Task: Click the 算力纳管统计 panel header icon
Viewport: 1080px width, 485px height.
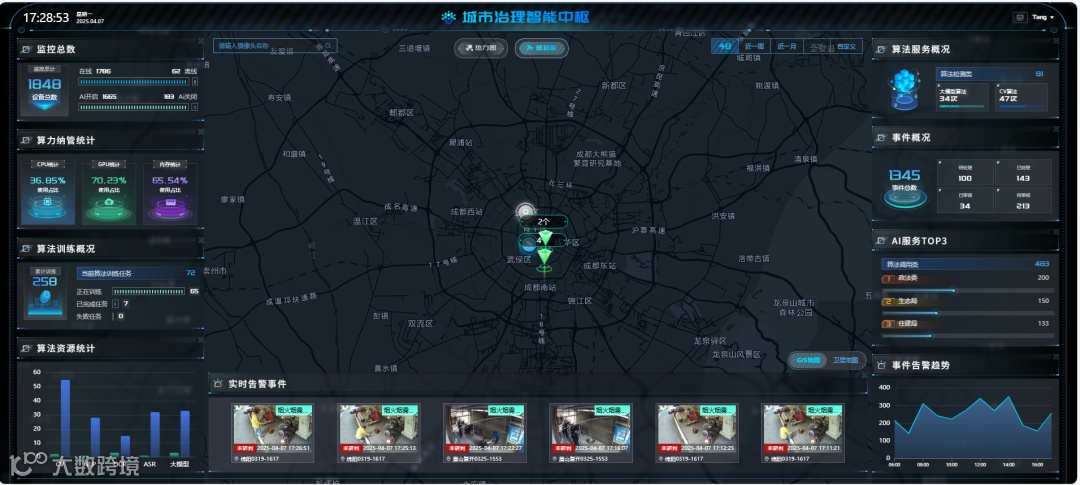Action: (x=27, y=141)
